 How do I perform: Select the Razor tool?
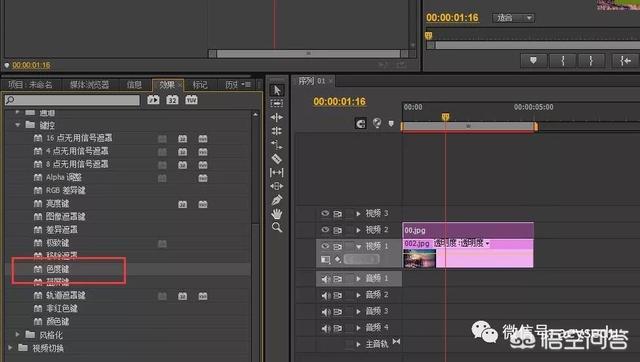(x=277, y=159)
